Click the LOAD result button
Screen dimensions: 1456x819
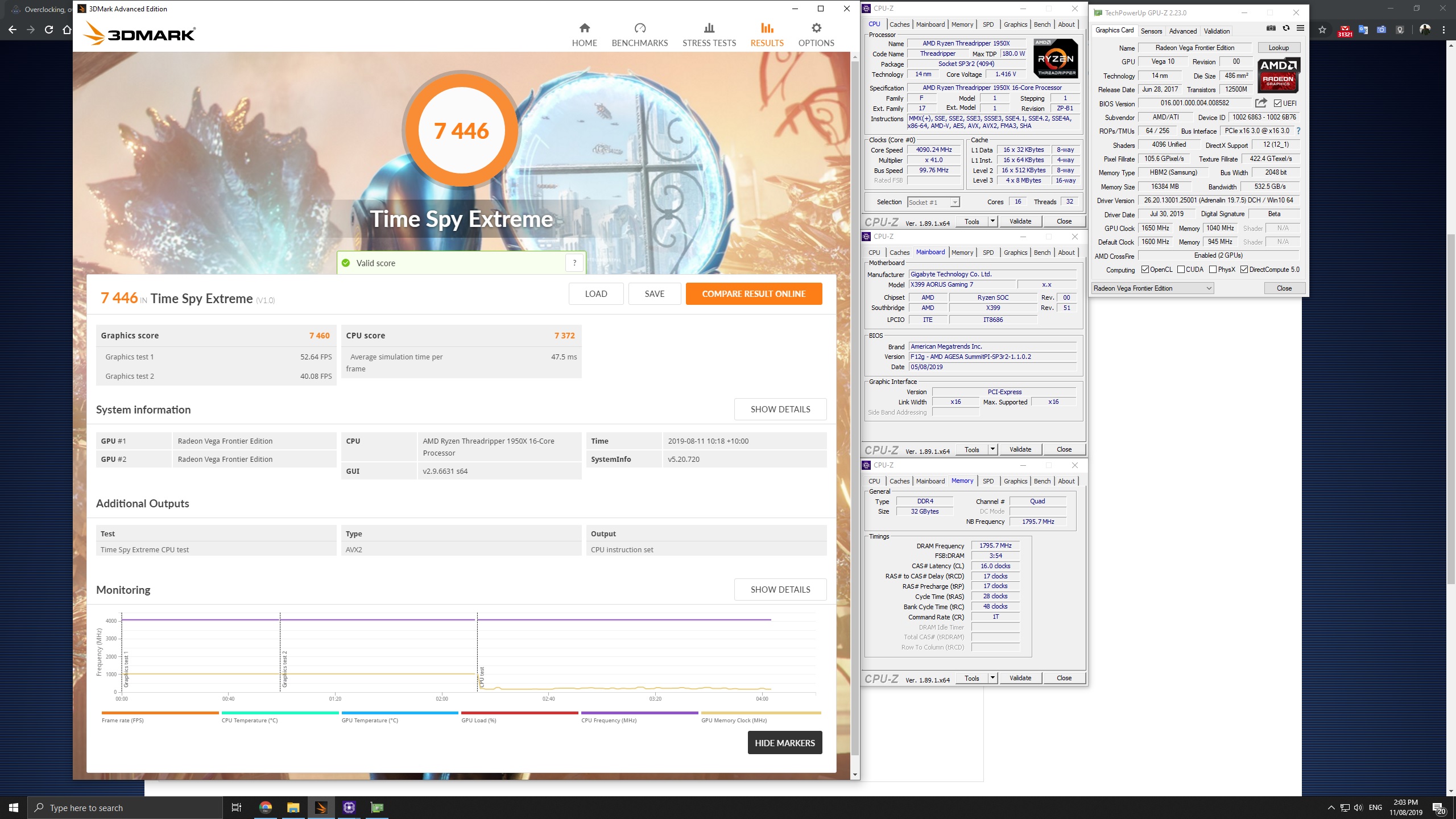click(596, 293)
